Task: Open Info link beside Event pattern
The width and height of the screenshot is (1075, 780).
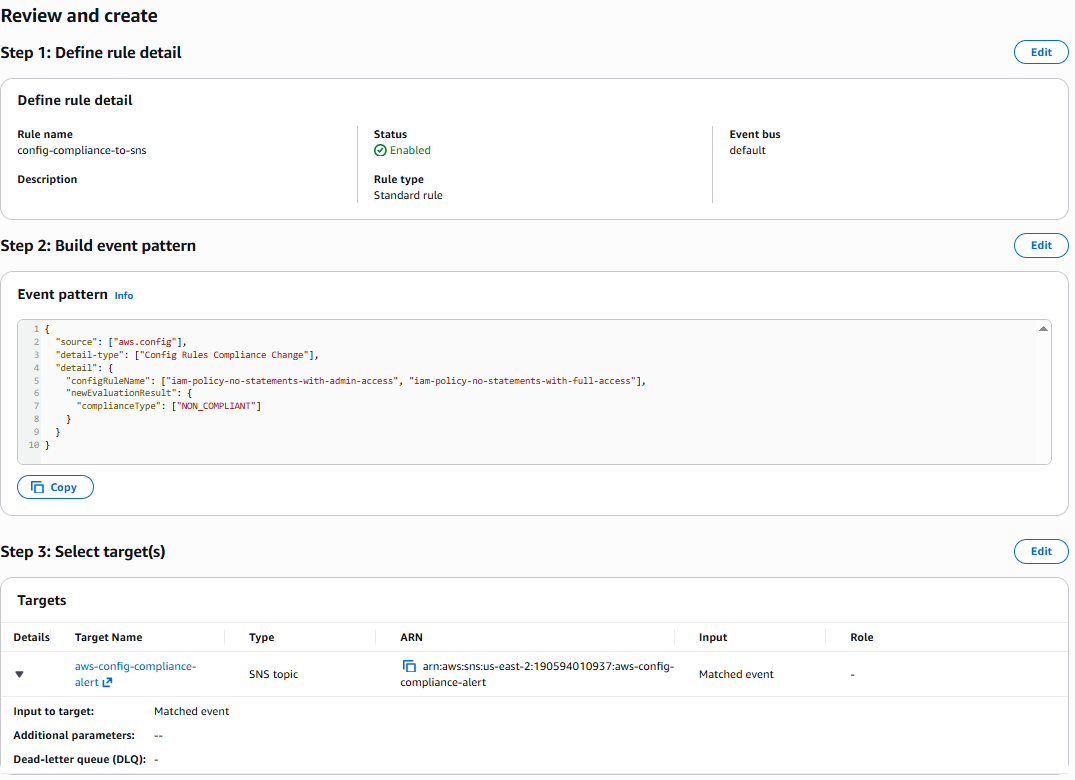Action: click(x=123, y=295)
